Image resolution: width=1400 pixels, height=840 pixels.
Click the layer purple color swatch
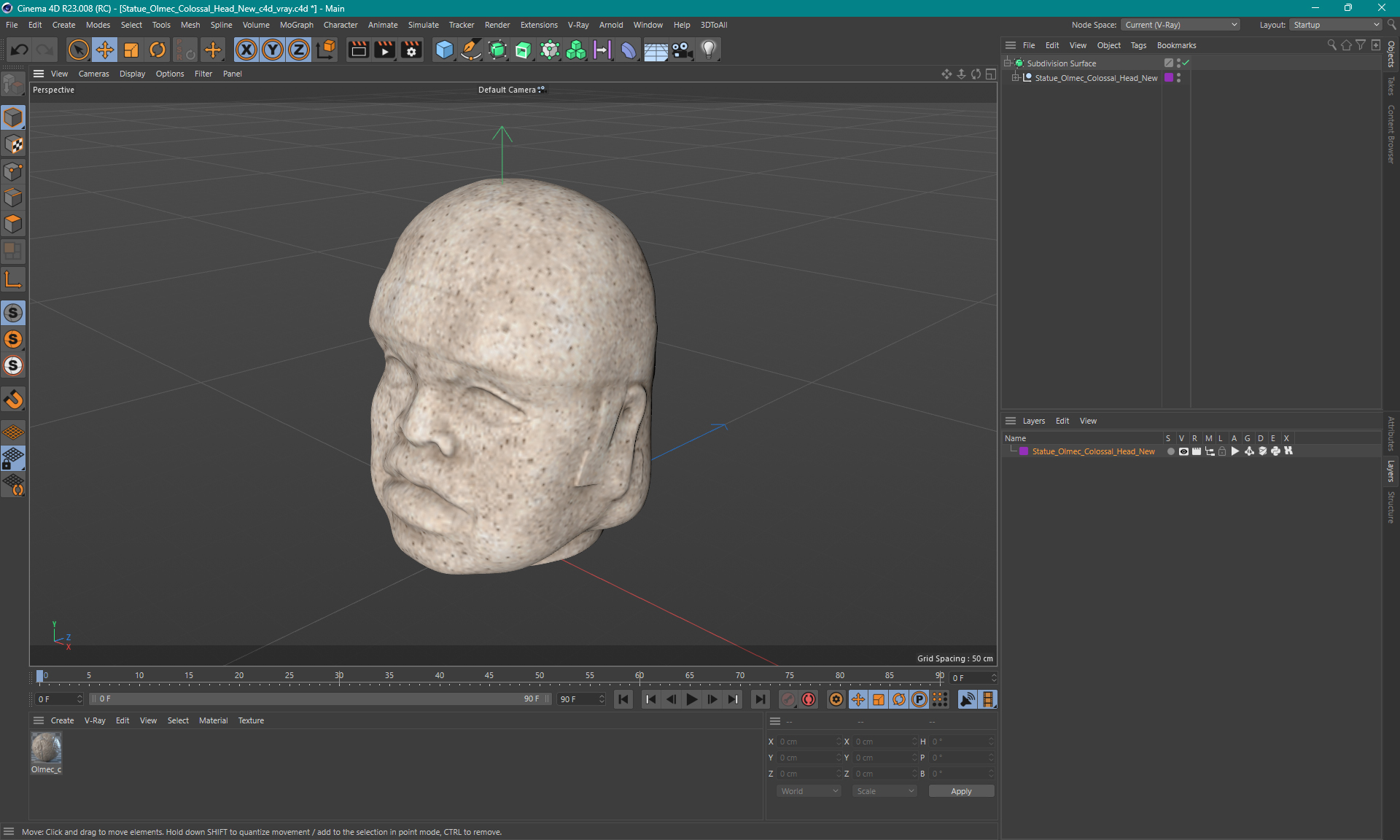point(1024,451)
